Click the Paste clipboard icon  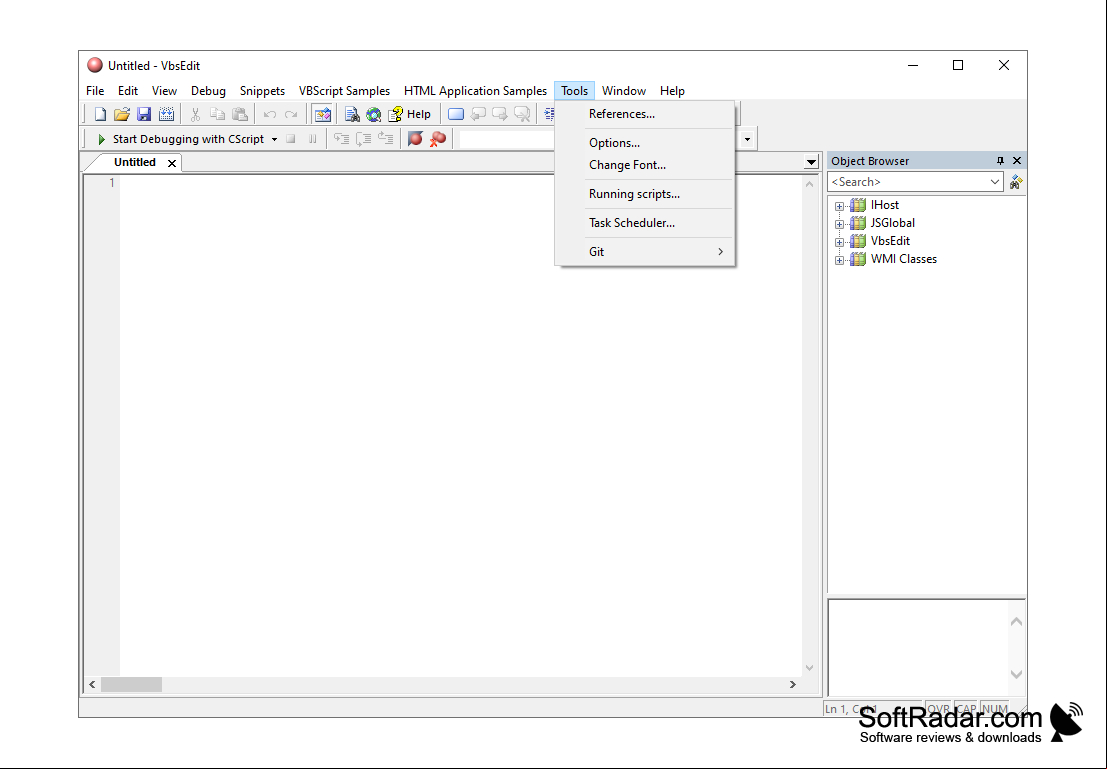point(240,114)
